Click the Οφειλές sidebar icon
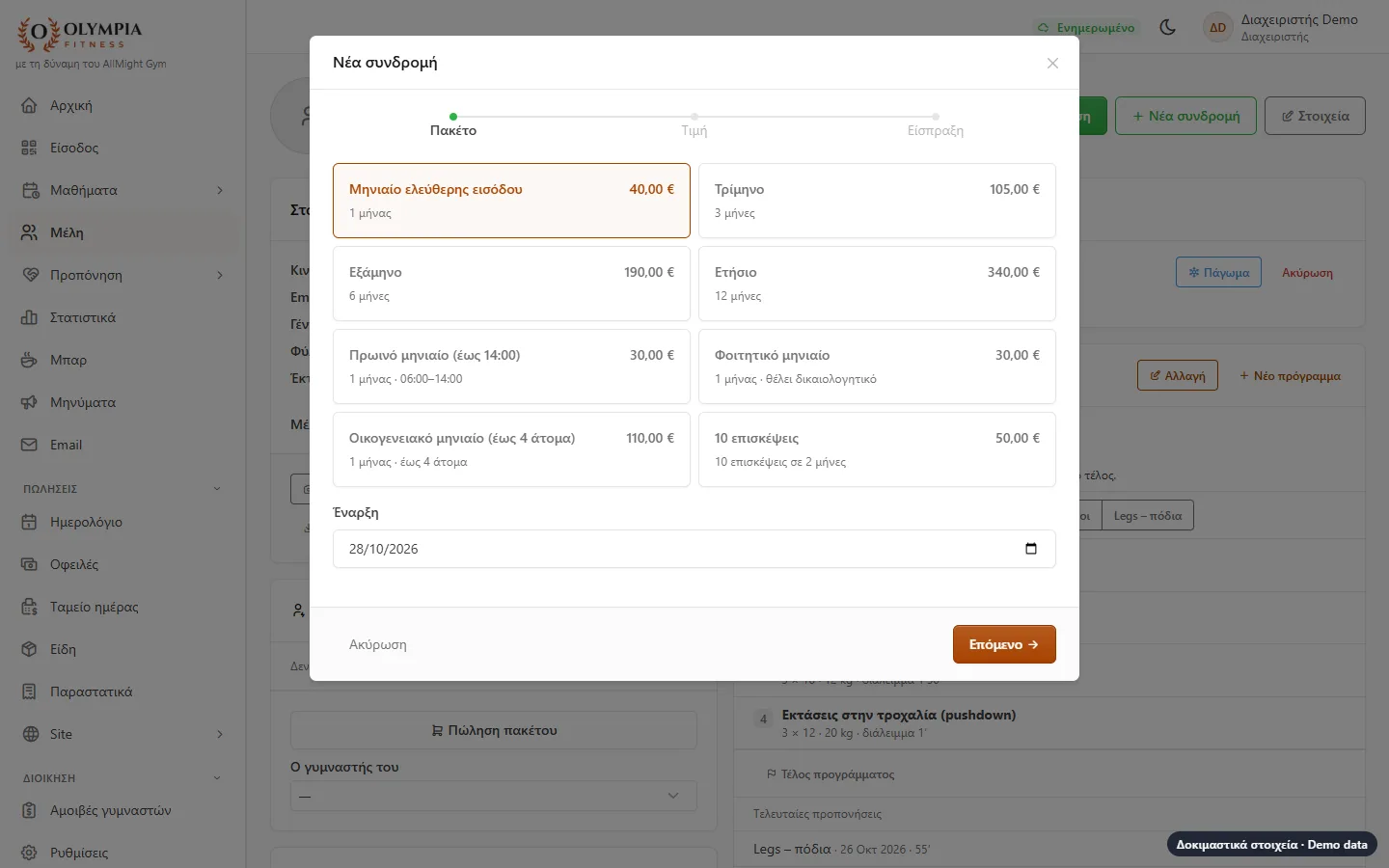The height and width of the screenshot is (868, 1389). click(30, 564)
